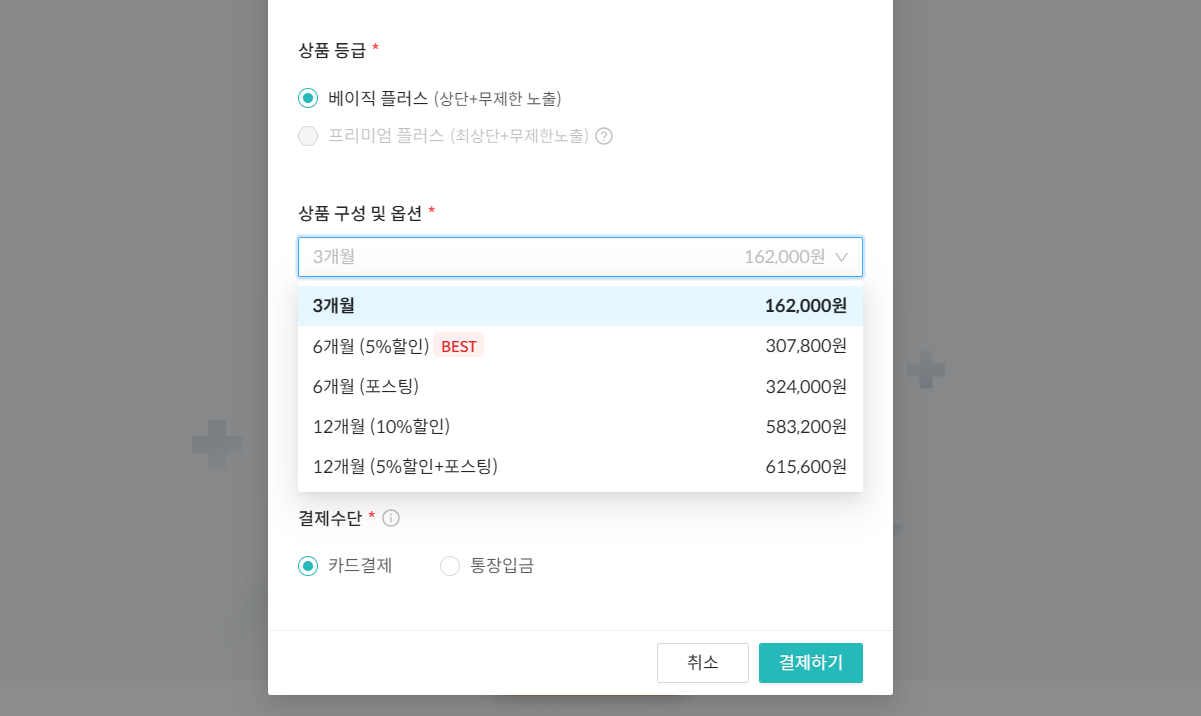Click the 통장입금 label text

coord(502,566)
